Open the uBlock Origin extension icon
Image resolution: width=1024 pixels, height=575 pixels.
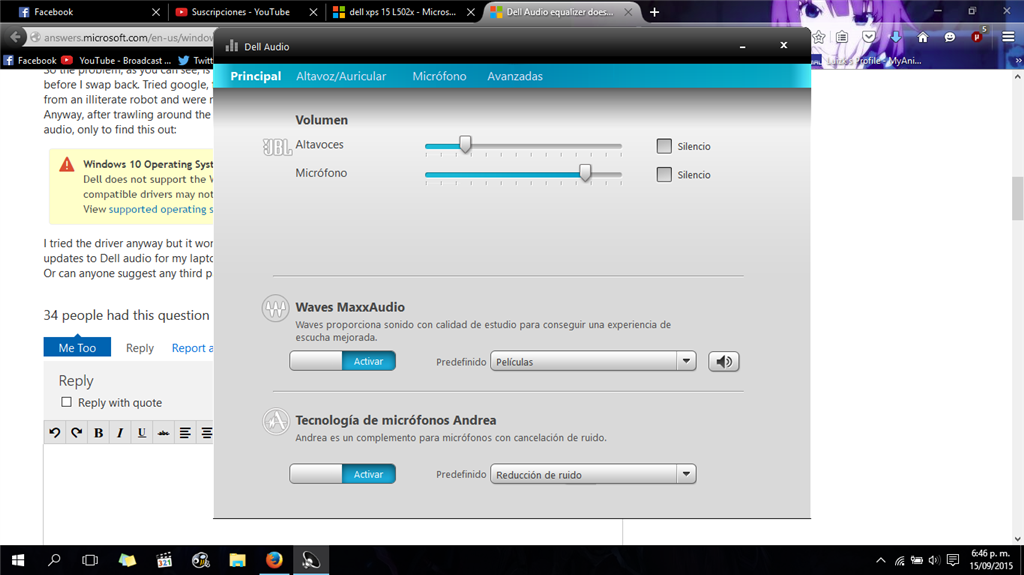pos(977,37)
